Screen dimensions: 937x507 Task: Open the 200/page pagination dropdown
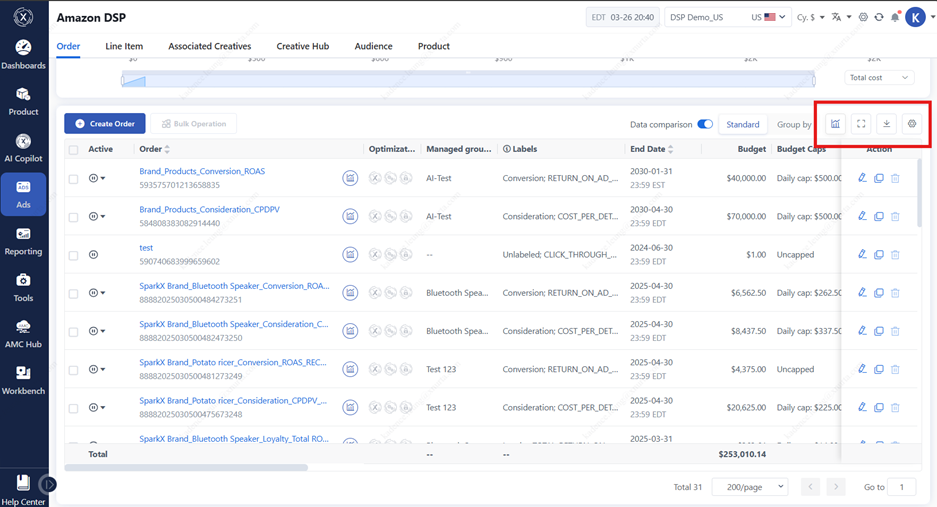(x=749, y=487)
